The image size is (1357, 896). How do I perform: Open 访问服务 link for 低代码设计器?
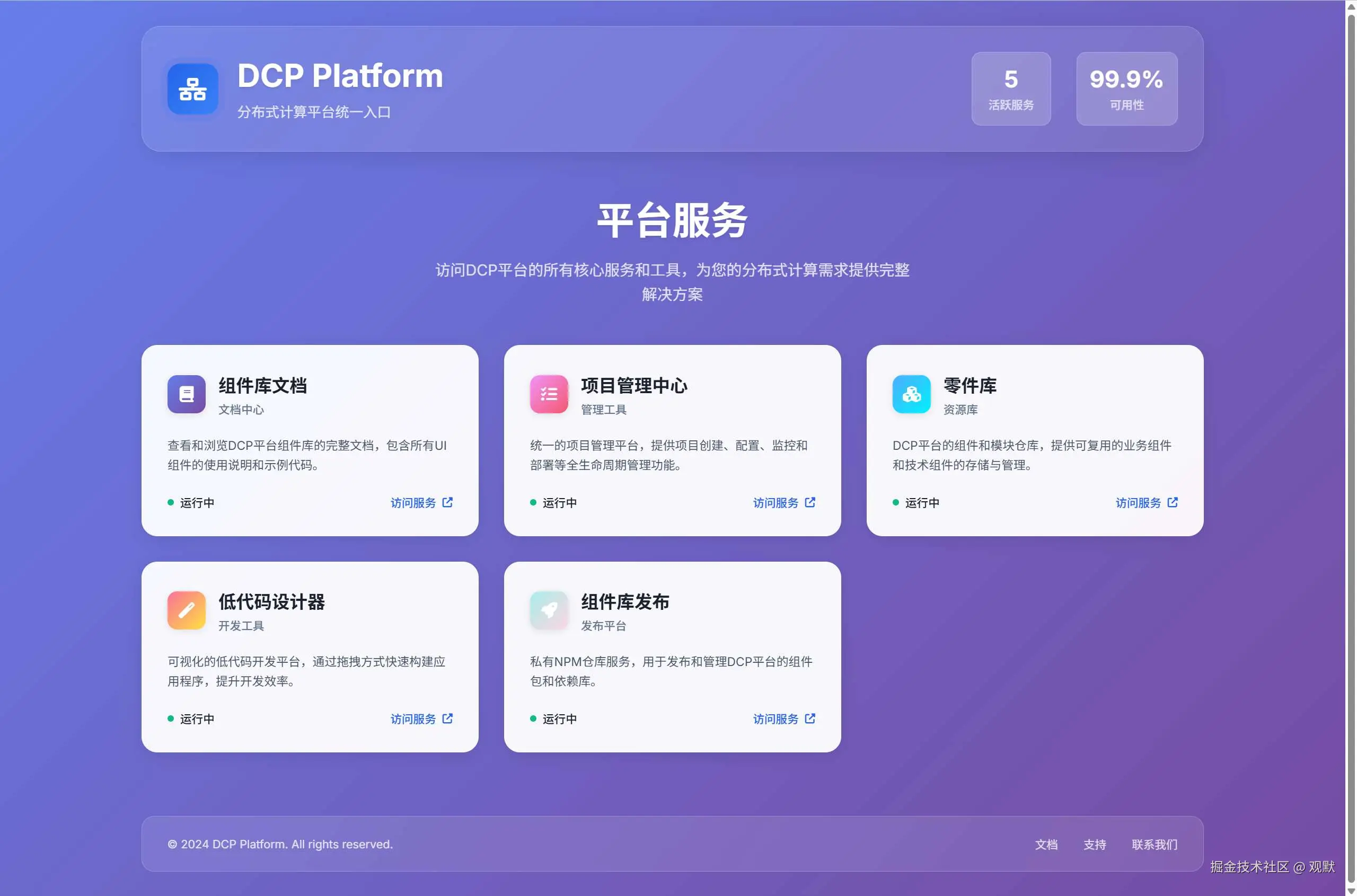(x=413, y=719)
